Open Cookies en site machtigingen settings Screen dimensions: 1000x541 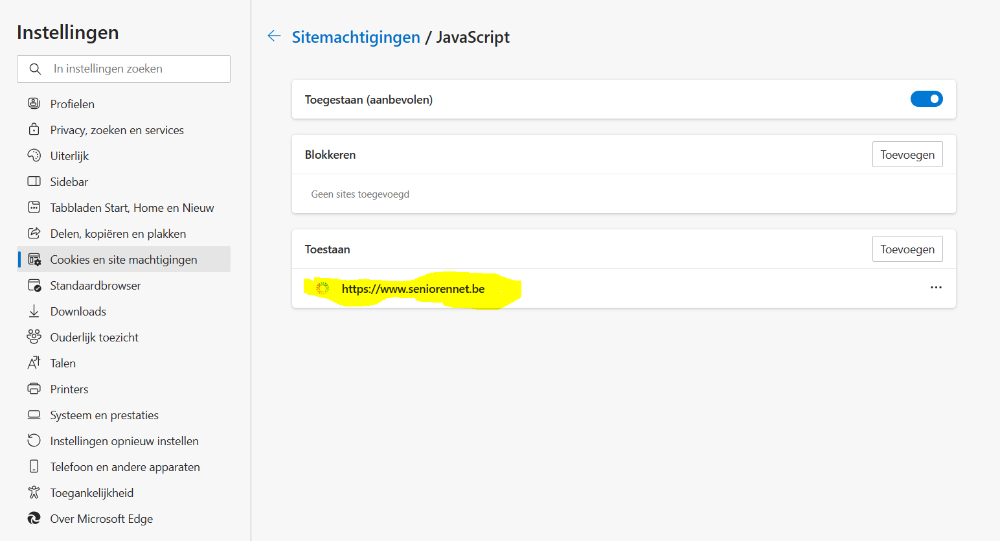click(x=123, y=260)
